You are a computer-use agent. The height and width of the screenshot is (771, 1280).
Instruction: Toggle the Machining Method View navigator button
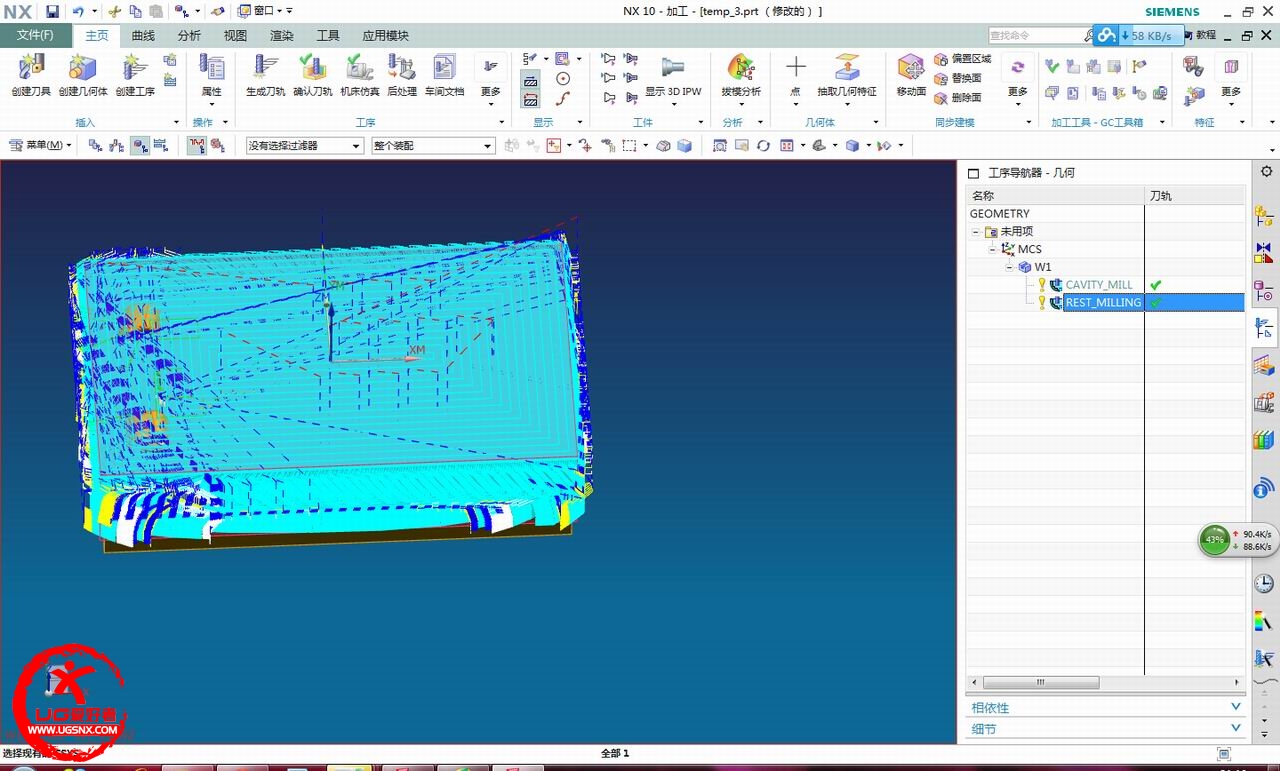click(161, 145)
